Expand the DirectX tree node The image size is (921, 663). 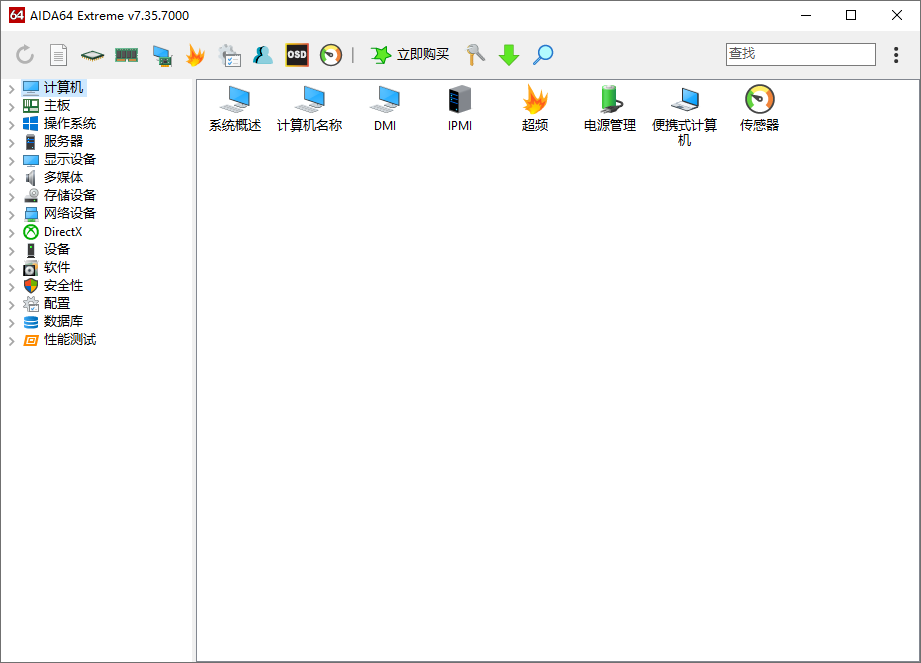pyautogui.click(x=12, y=231)
